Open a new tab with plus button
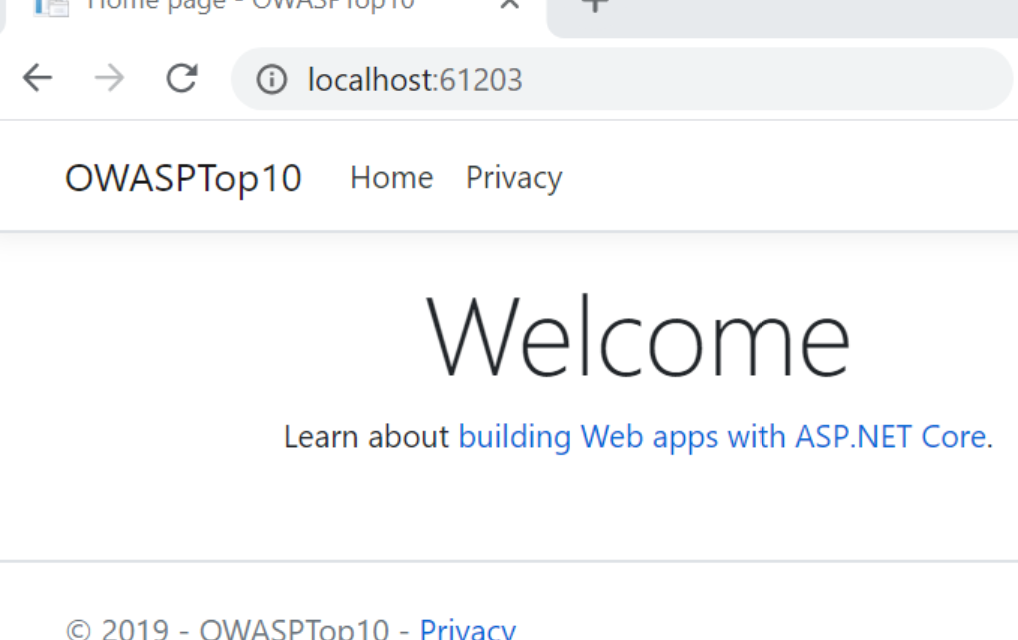The image size is (1018, 640). click(595, 5)
